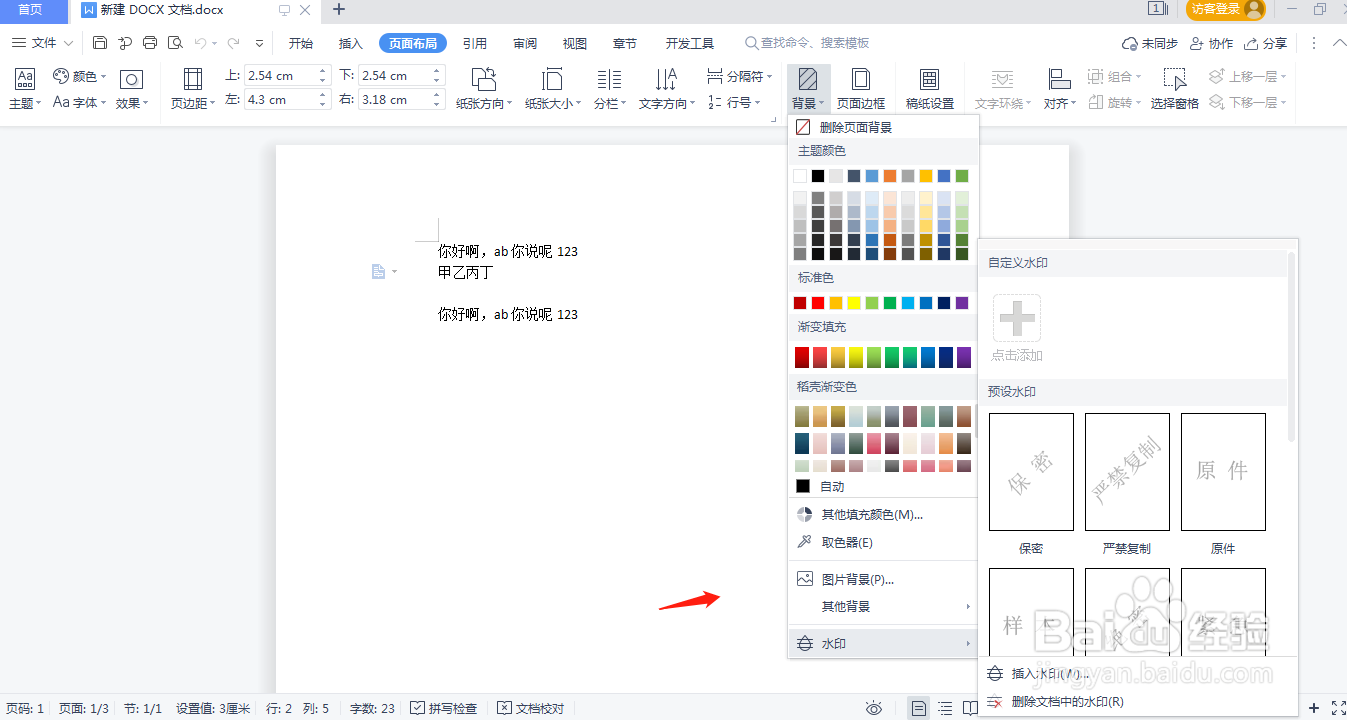Click the Print icon in quick access toolbar

click(150, 43)
